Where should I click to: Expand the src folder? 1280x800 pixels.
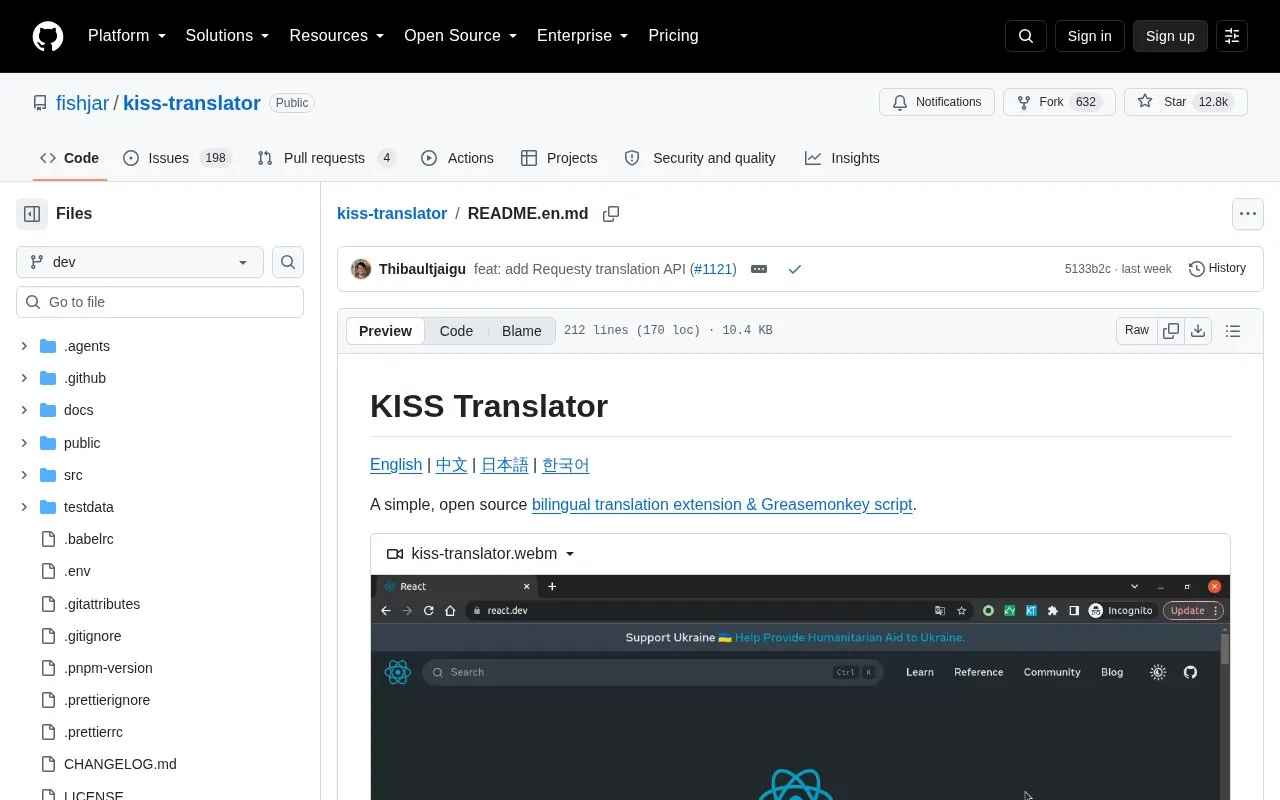24,475
